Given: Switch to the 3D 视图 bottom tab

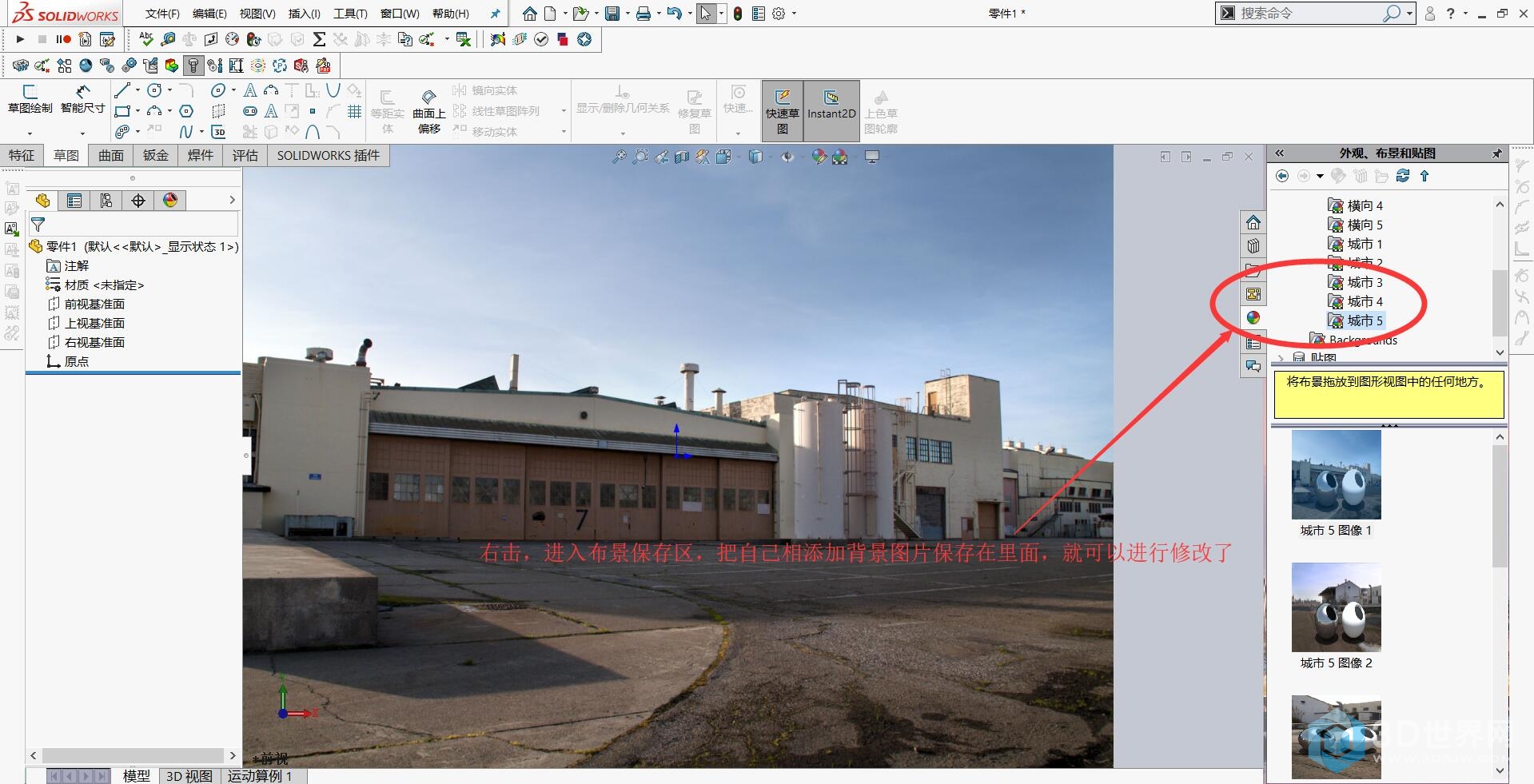Looking at the screenshot, I should pyautogui.click(x=189, y=776).
